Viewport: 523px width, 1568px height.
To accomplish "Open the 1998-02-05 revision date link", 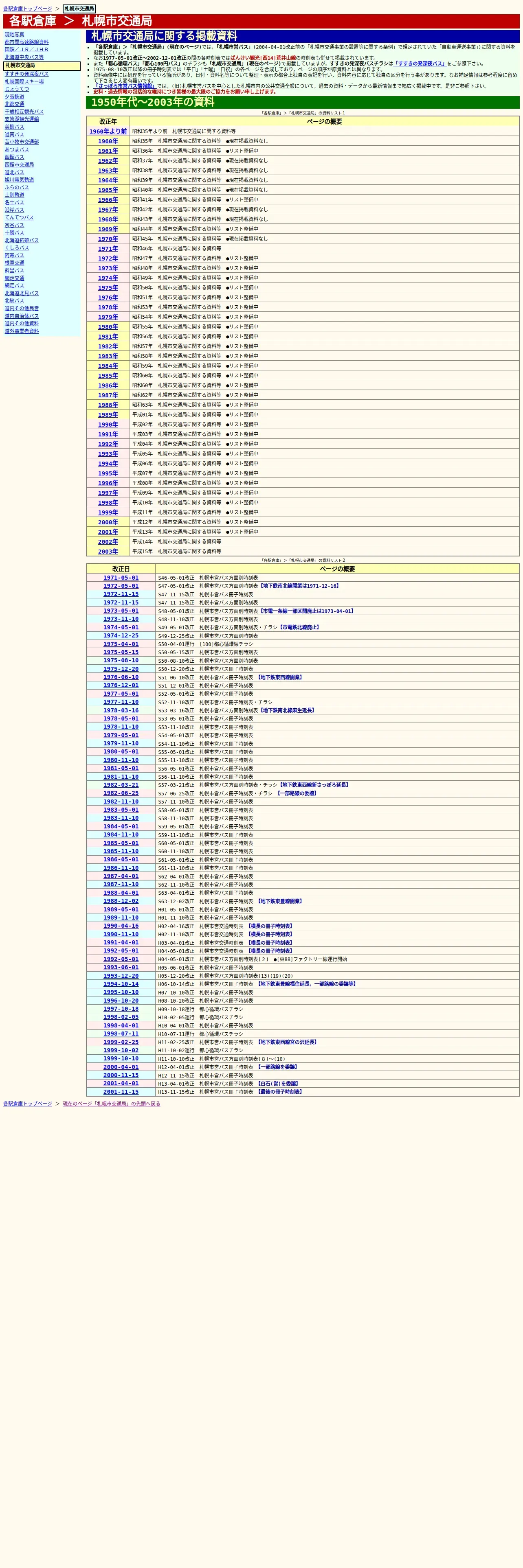I will 121,1017.
